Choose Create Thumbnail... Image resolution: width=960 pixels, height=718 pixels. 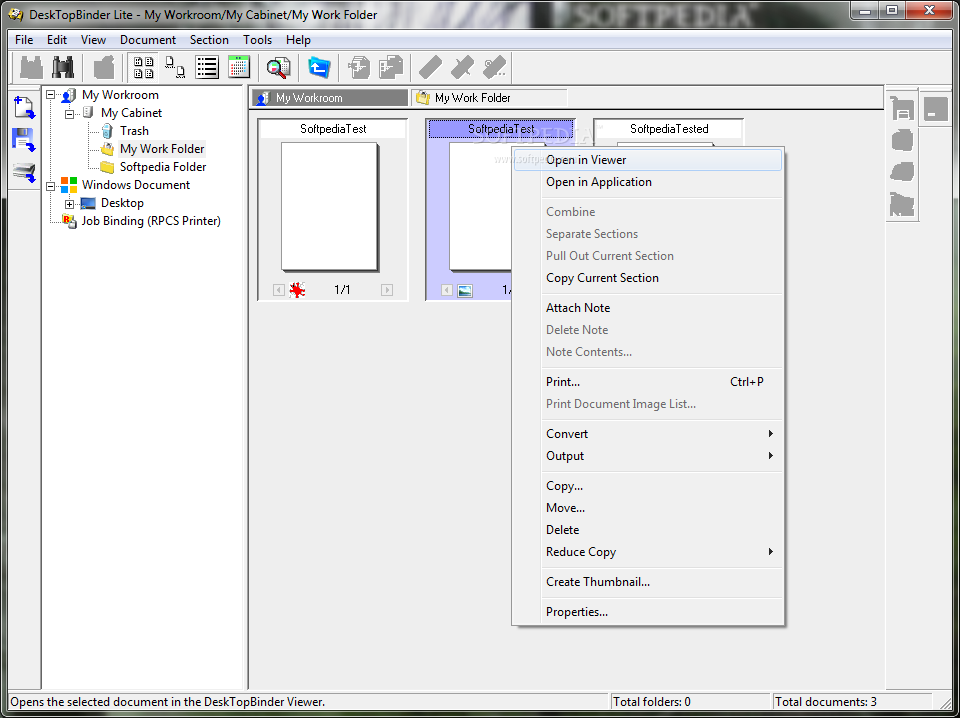[648, 583]
